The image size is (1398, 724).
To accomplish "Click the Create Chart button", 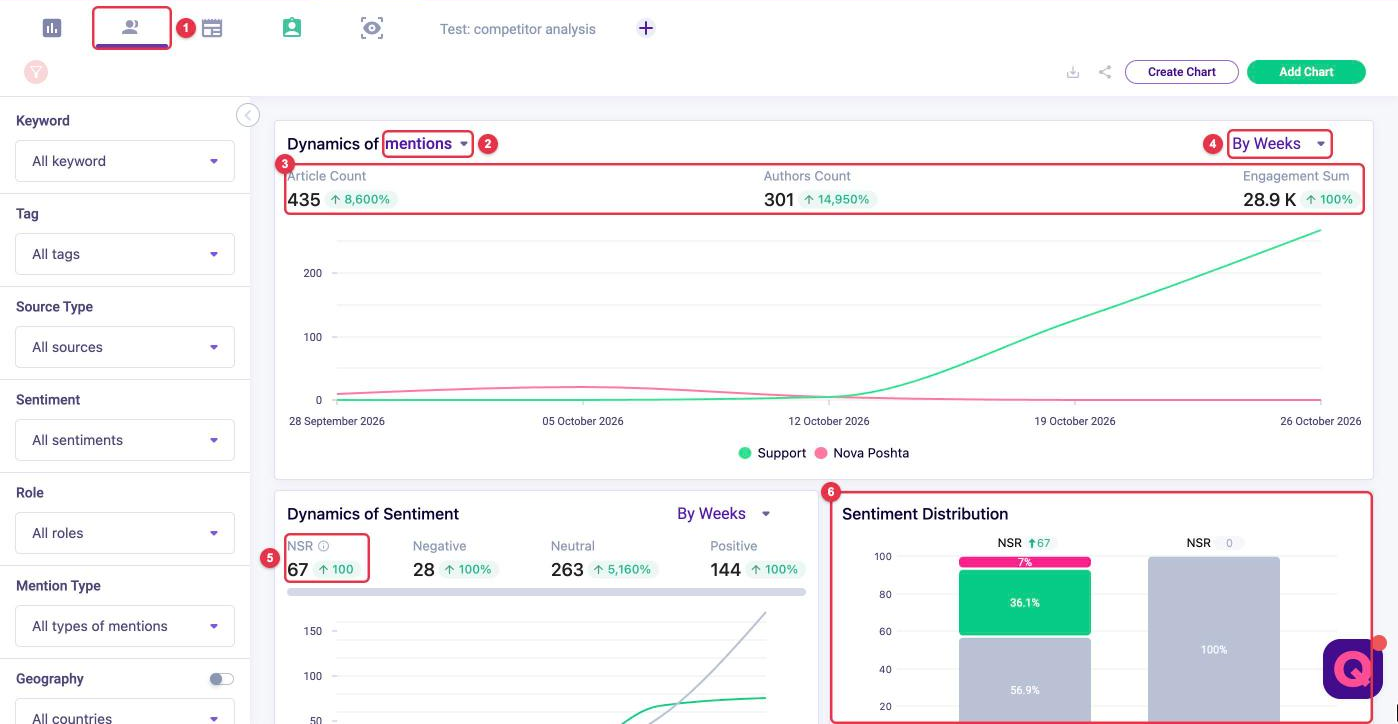I will pyautogui.click(x=1182, y=72).
